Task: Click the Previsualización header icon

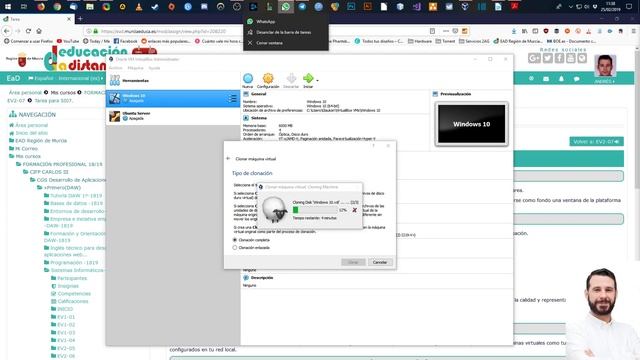Action: click(x=435, y=94)
